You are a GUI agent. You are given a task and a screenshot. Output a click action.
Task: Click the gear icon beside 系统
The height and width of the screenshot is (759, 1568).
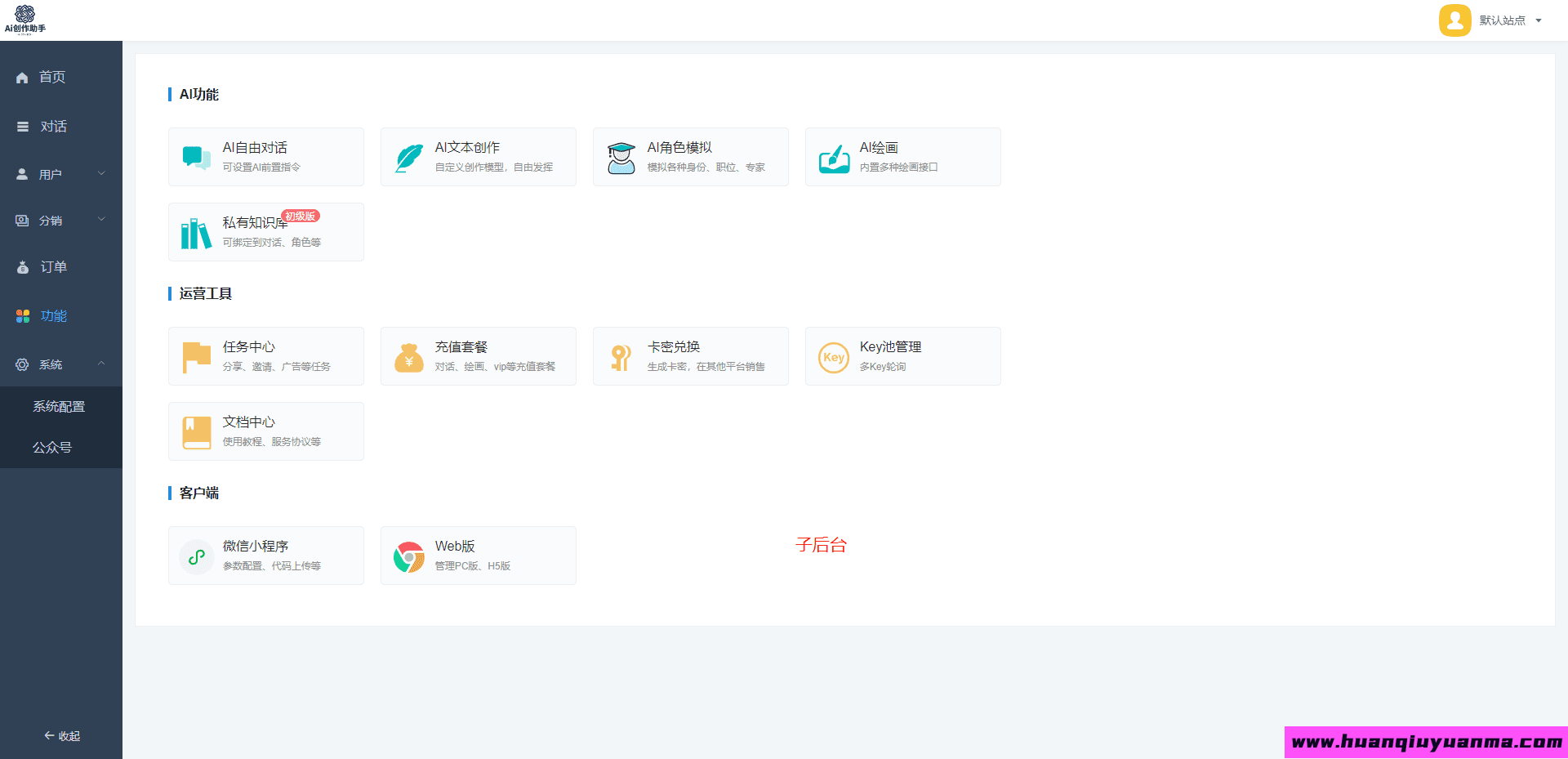click(22, 364)
